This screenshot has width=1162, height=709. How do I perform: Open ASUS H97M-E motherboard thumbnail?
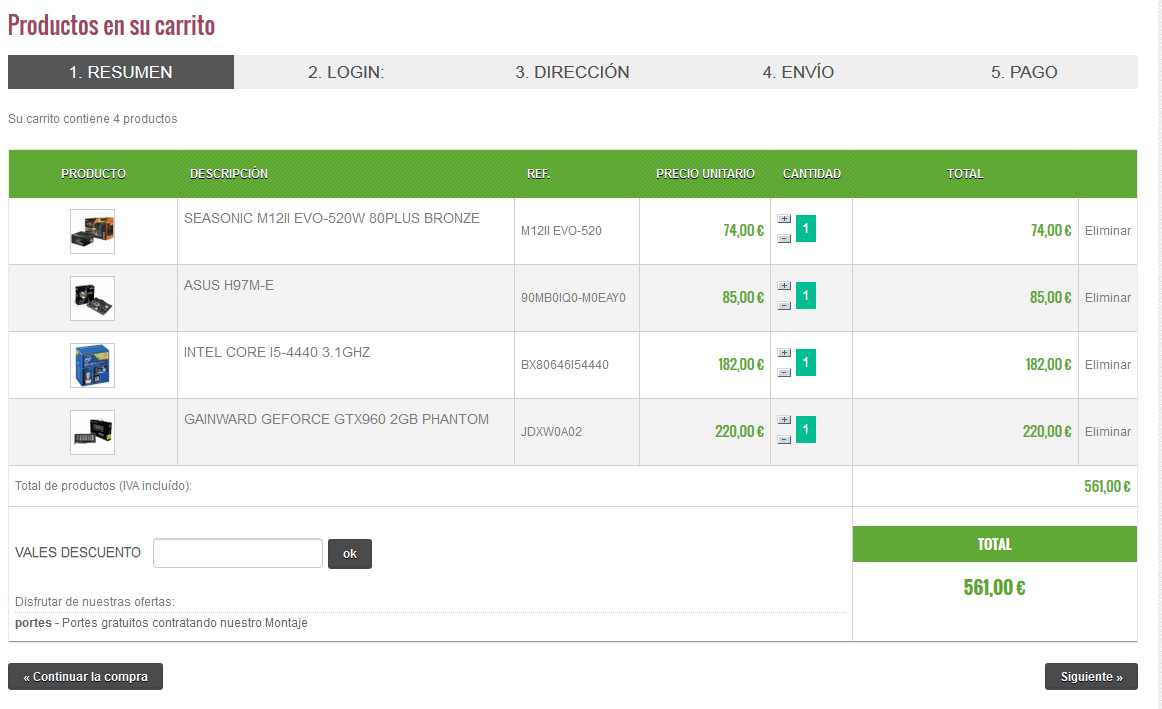(x=93, y=299)
